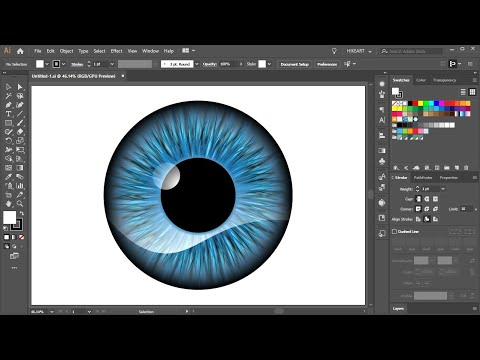
Task: Select the Free Transform tool
Action: 20,150
